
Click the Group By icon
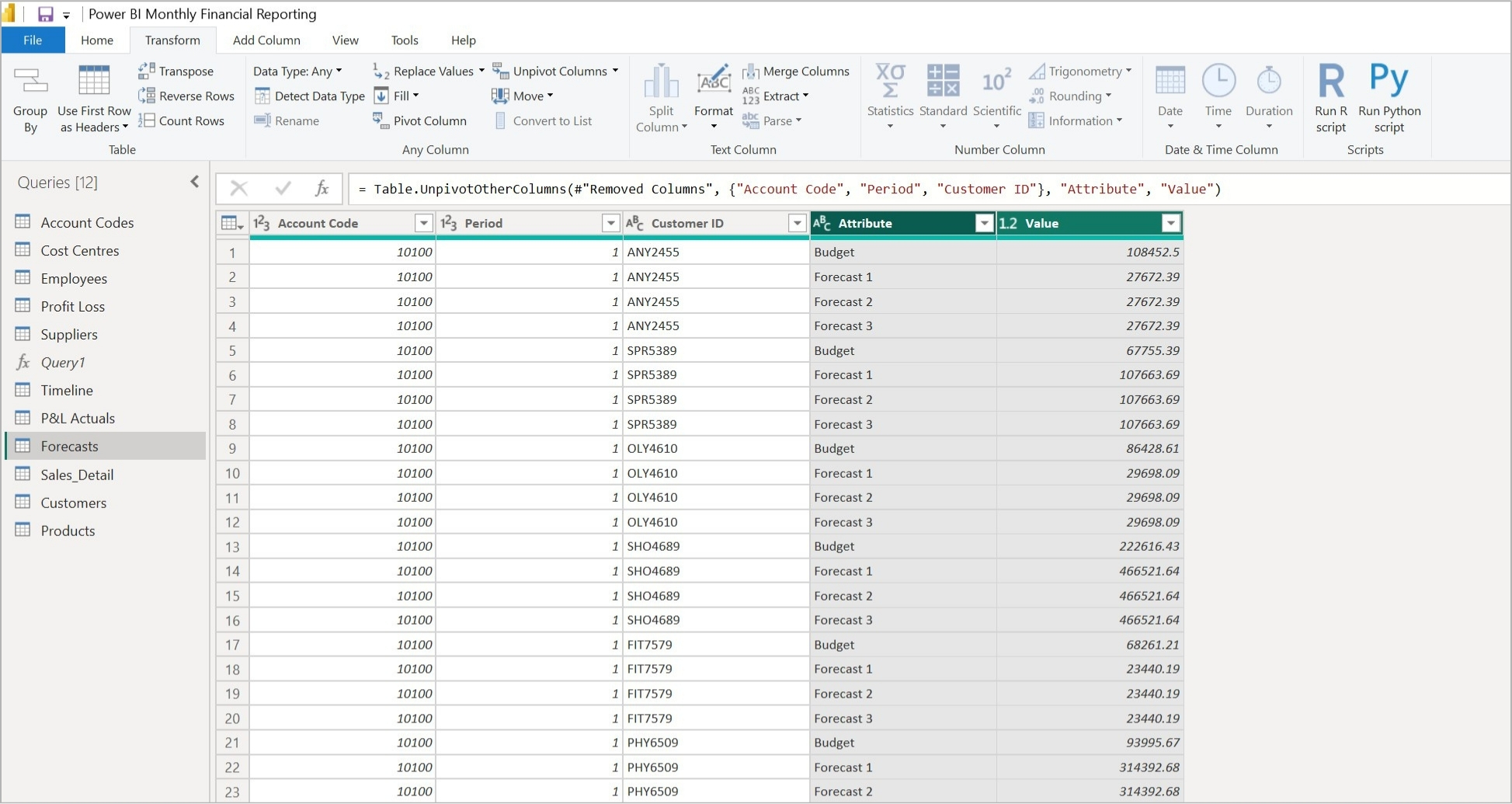pos(30,82)
